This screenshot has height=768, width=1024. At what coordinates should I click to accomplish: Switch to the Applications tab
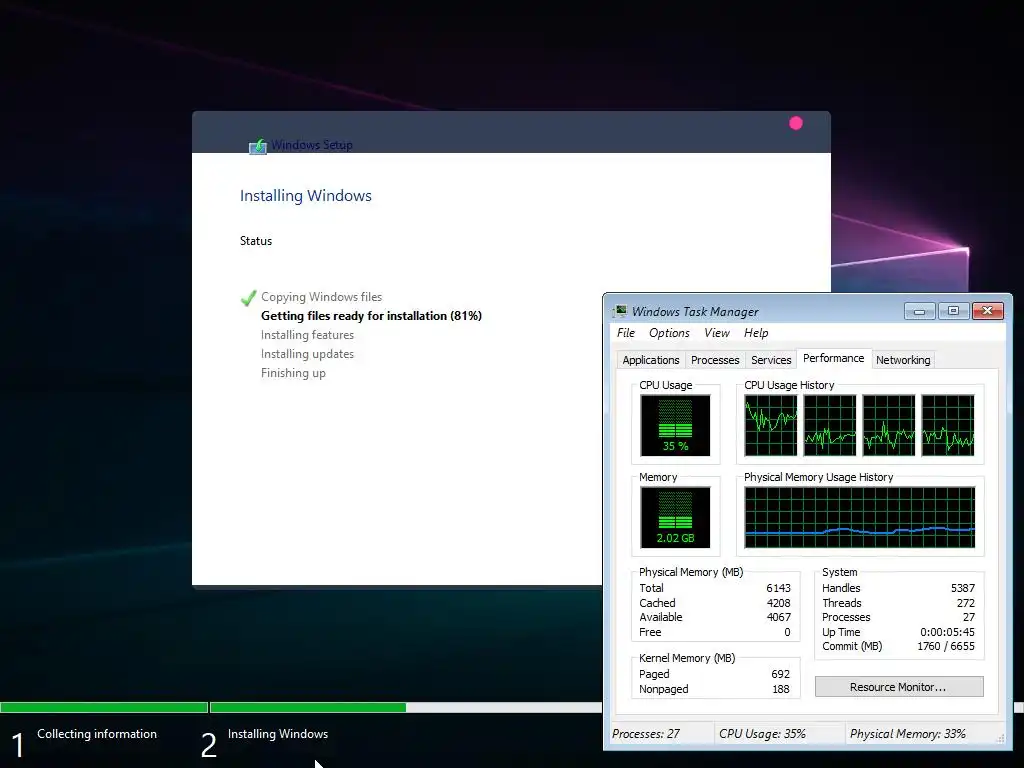pos(650,360)
